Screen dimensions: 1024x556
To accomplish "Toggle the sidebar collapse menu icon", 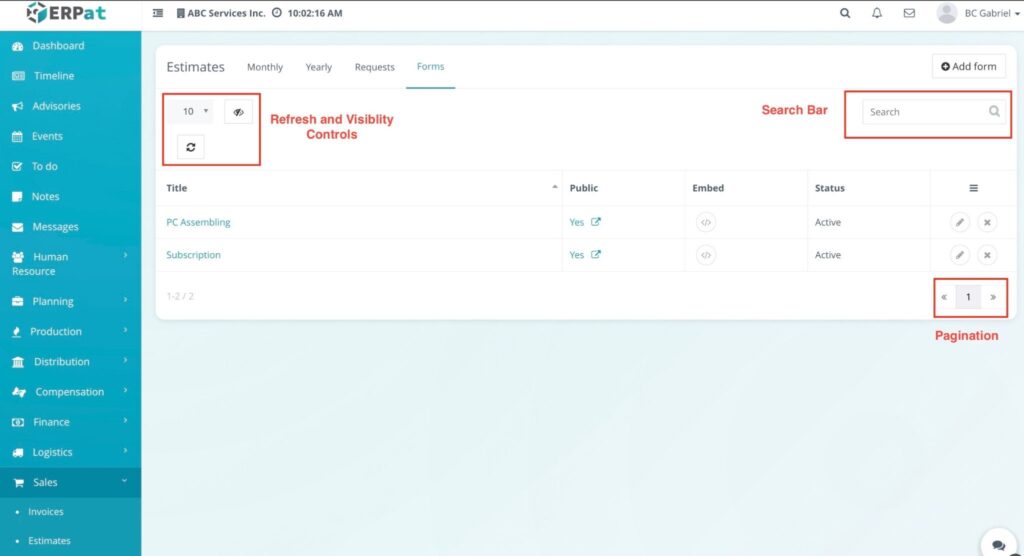I will click(158, 14).
